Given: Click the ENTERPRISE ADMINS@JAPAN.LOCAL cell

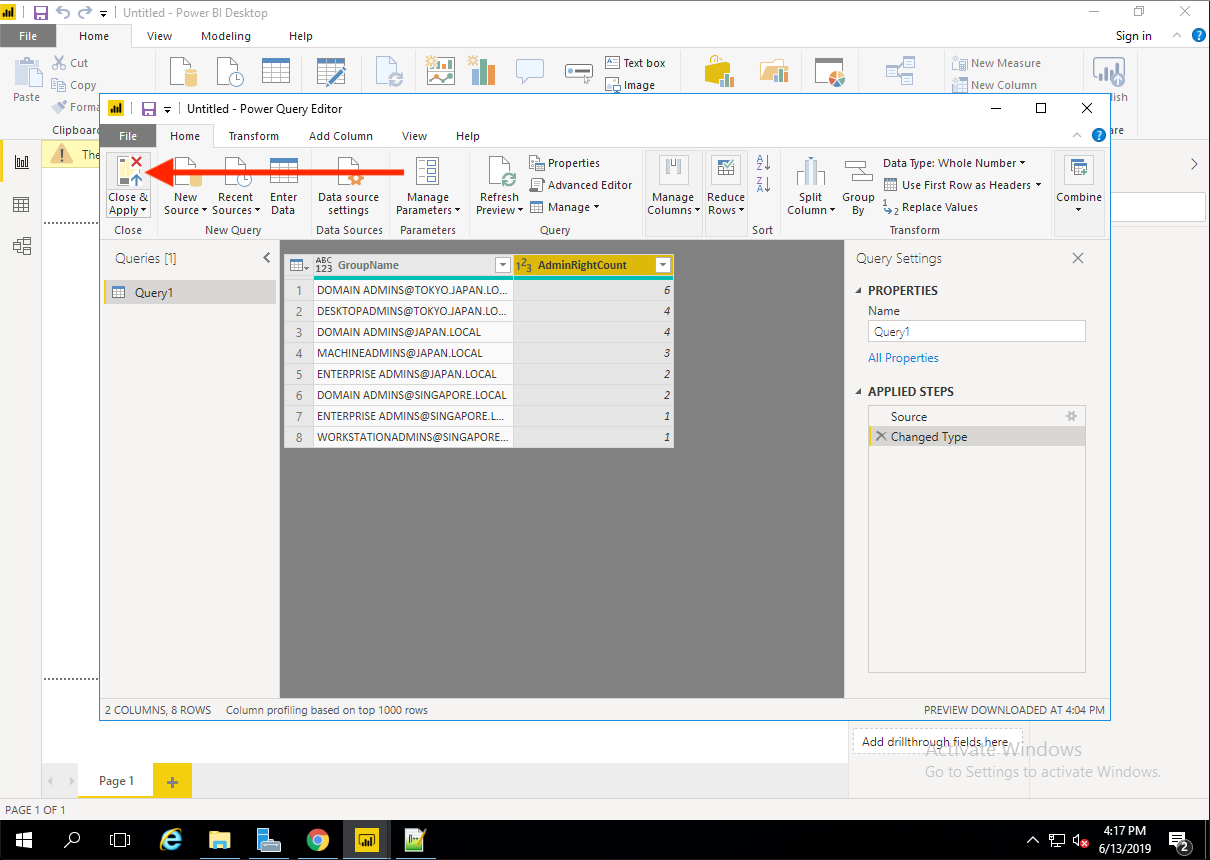Looking at the screenshot, I should click(x=413, y=374).
